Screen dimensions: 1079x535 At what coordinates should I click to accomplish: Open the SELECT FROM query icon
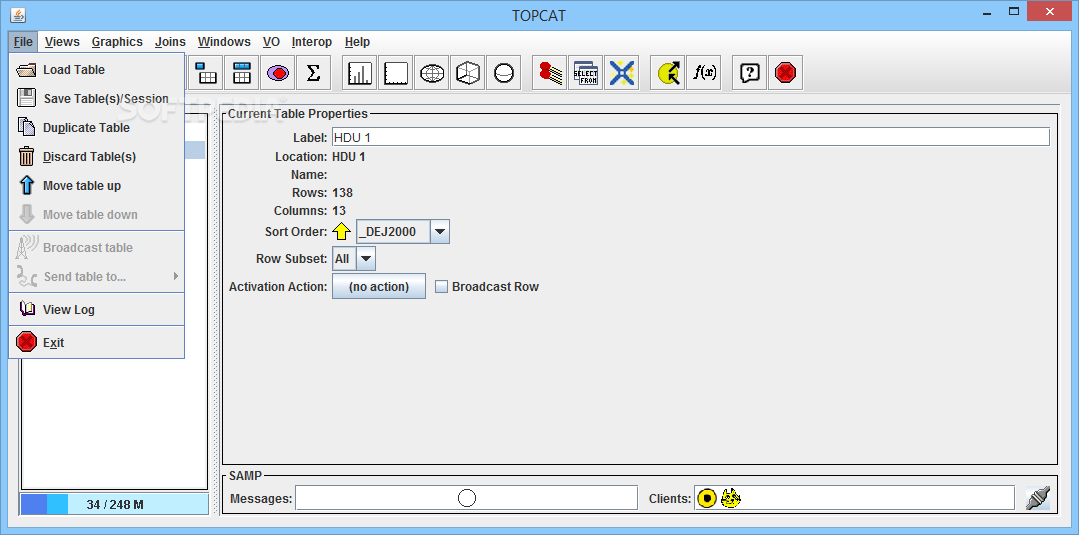click(x=586, y=72)
